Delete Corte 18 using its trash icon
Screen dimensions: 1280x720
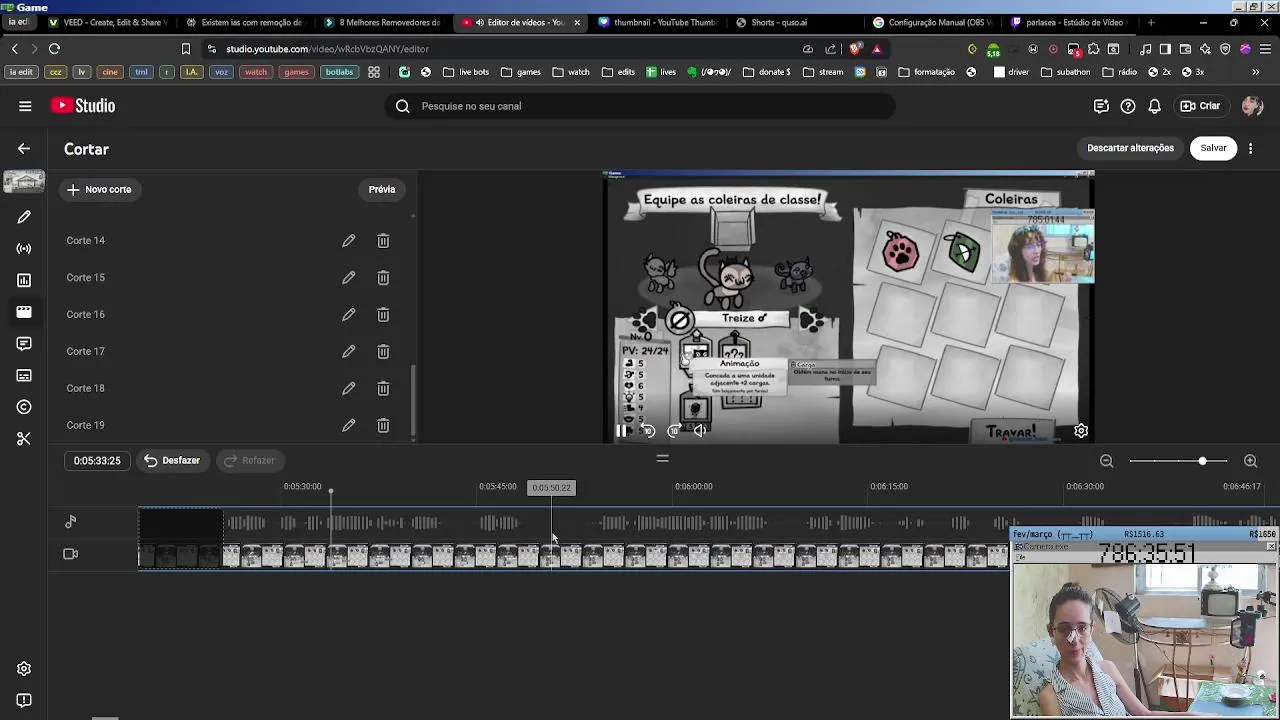pos(383,389)
